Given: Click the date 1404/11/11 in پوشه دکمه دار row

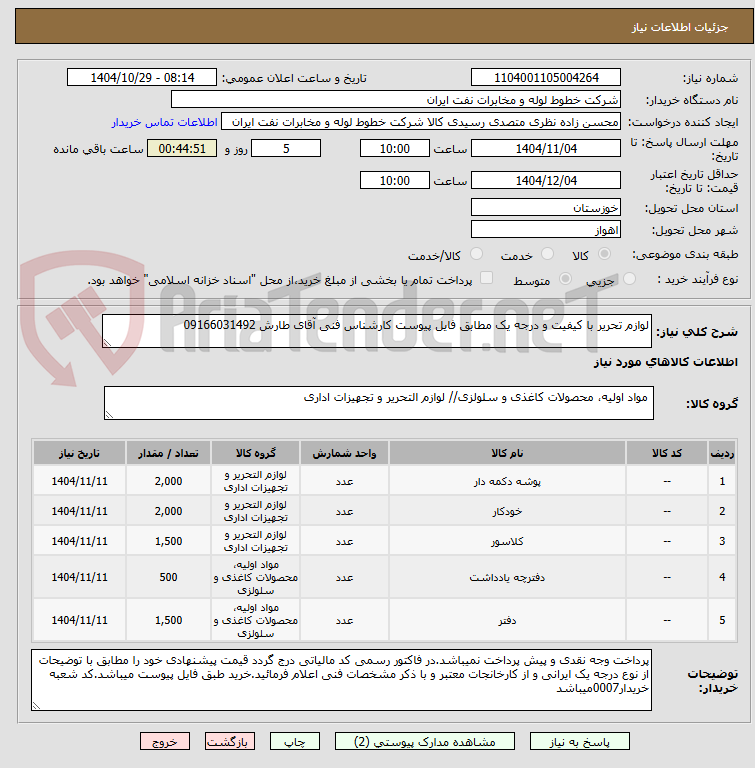Looking at the screenshot, I should [79, 481].
